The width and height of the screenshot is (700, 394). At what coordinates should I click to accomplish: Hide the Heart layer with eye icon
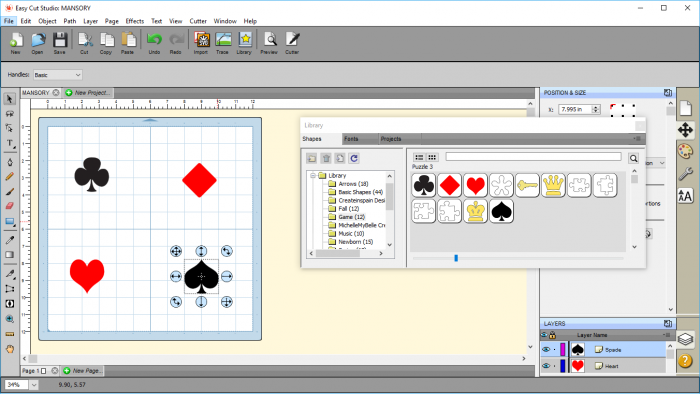pos(546,366)
